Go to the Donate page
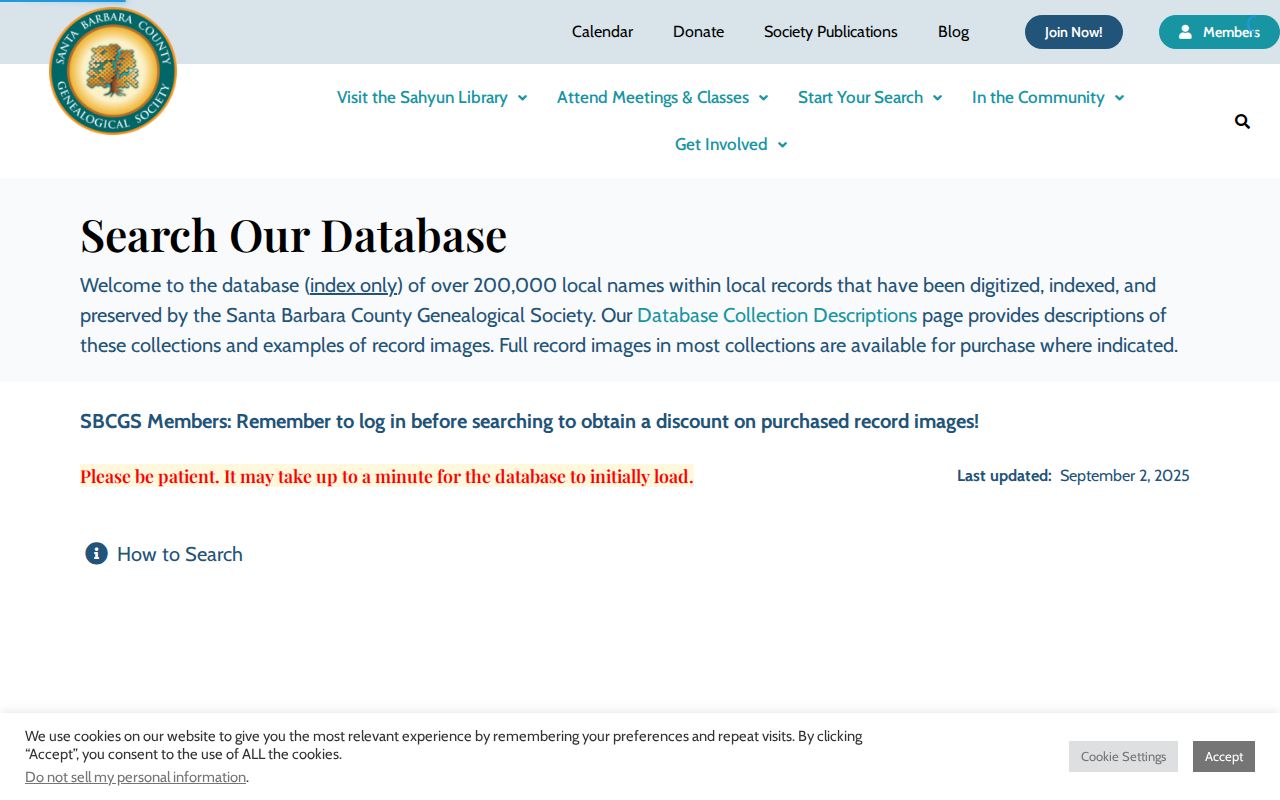This screenshot has height=800, width=1280. coord(698,32)
